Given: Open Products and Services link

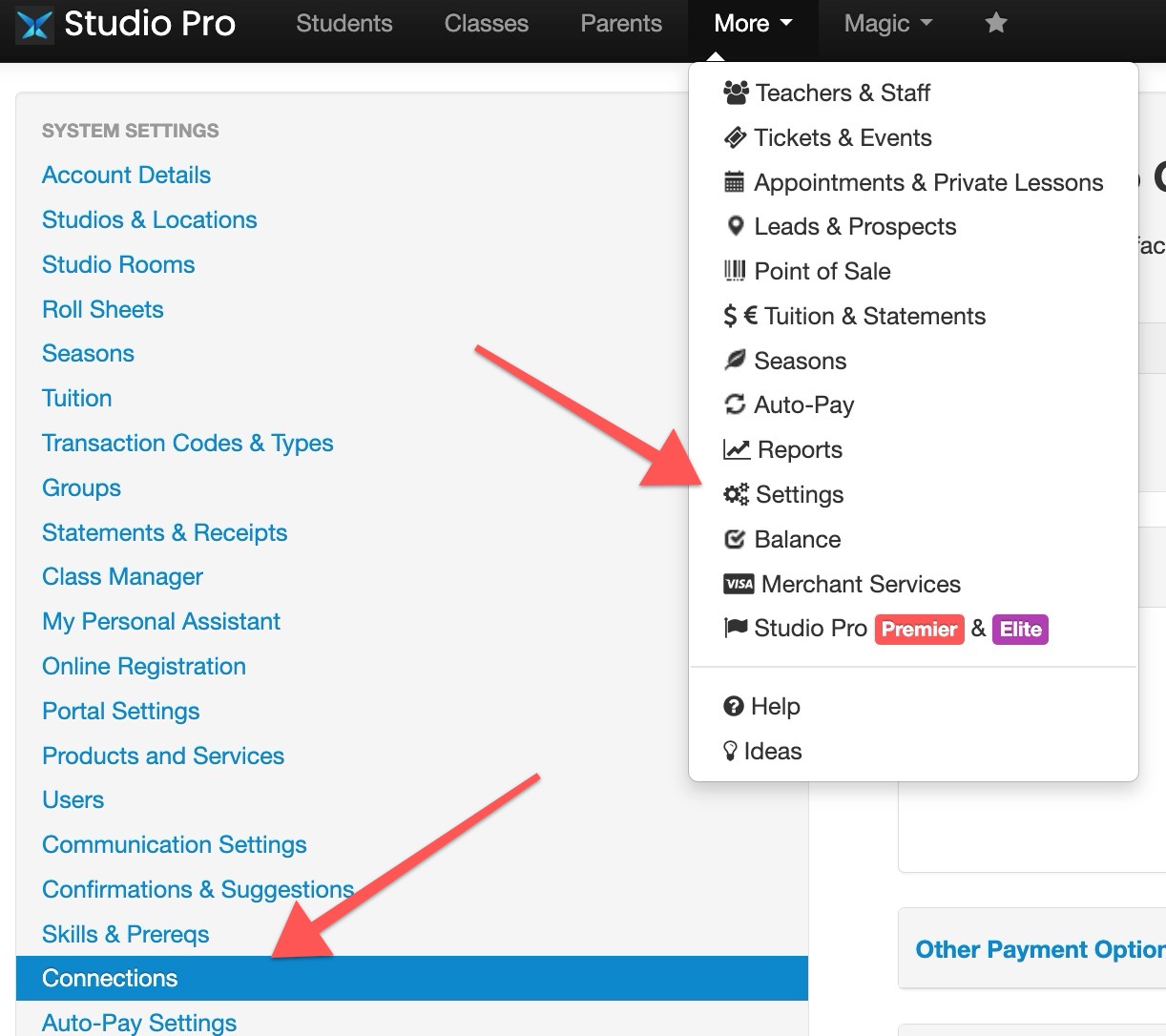Looking at the screenshot, I should coord(163,756).
